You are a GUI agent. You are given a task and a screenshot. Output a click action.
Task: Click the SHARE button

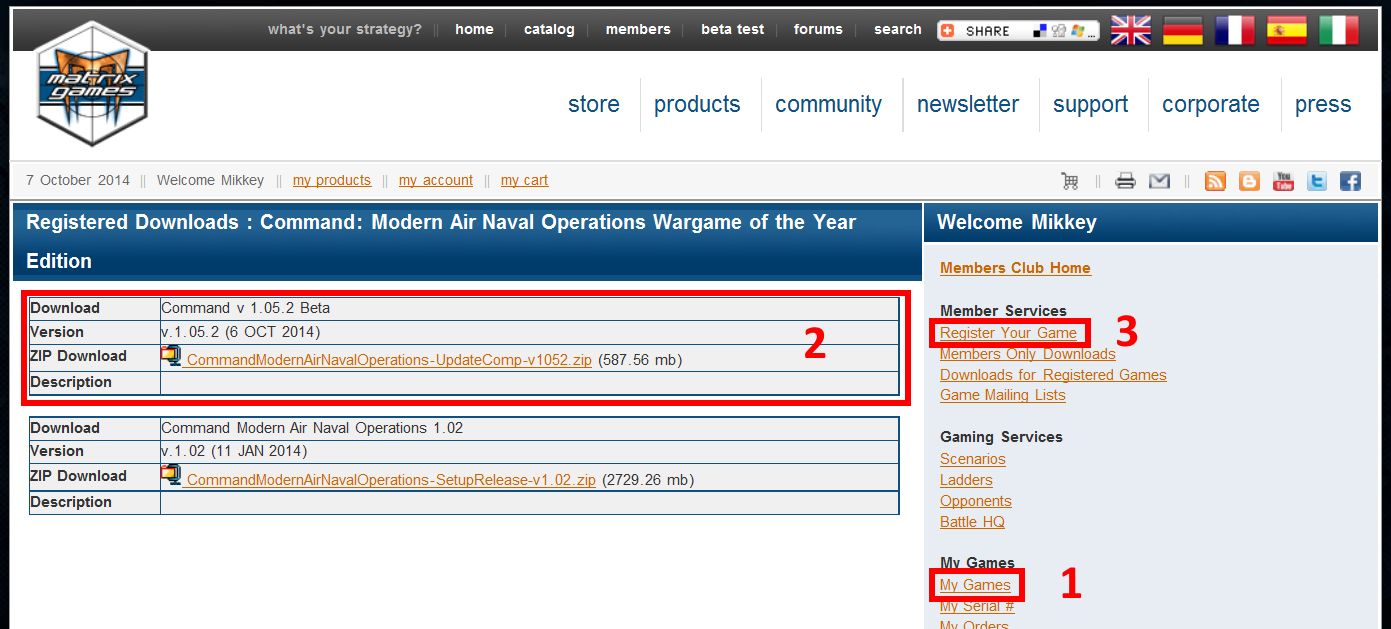(x=1018, y=31)
